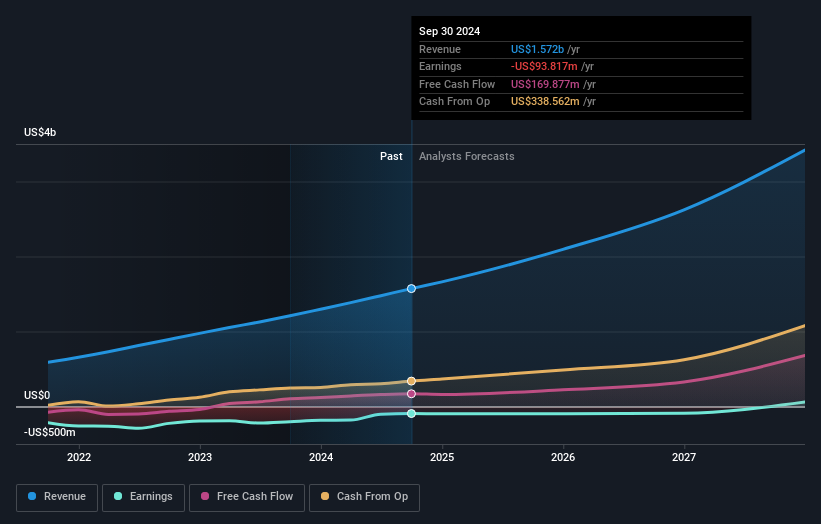This screenshot has width=821, height=524.
Task: Click the 2024 x-axis label
Action: [x=321, y=458]
